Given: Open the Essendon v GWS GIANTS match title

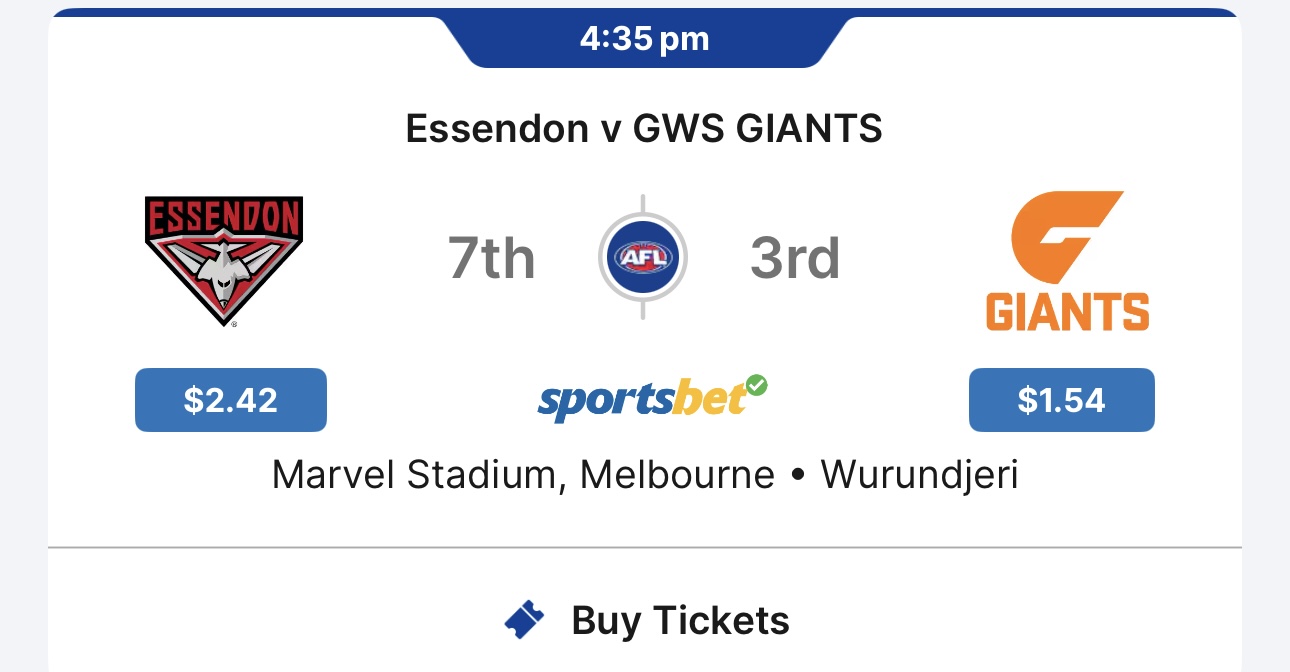Looking at the screenshot, I should point(645,129).
